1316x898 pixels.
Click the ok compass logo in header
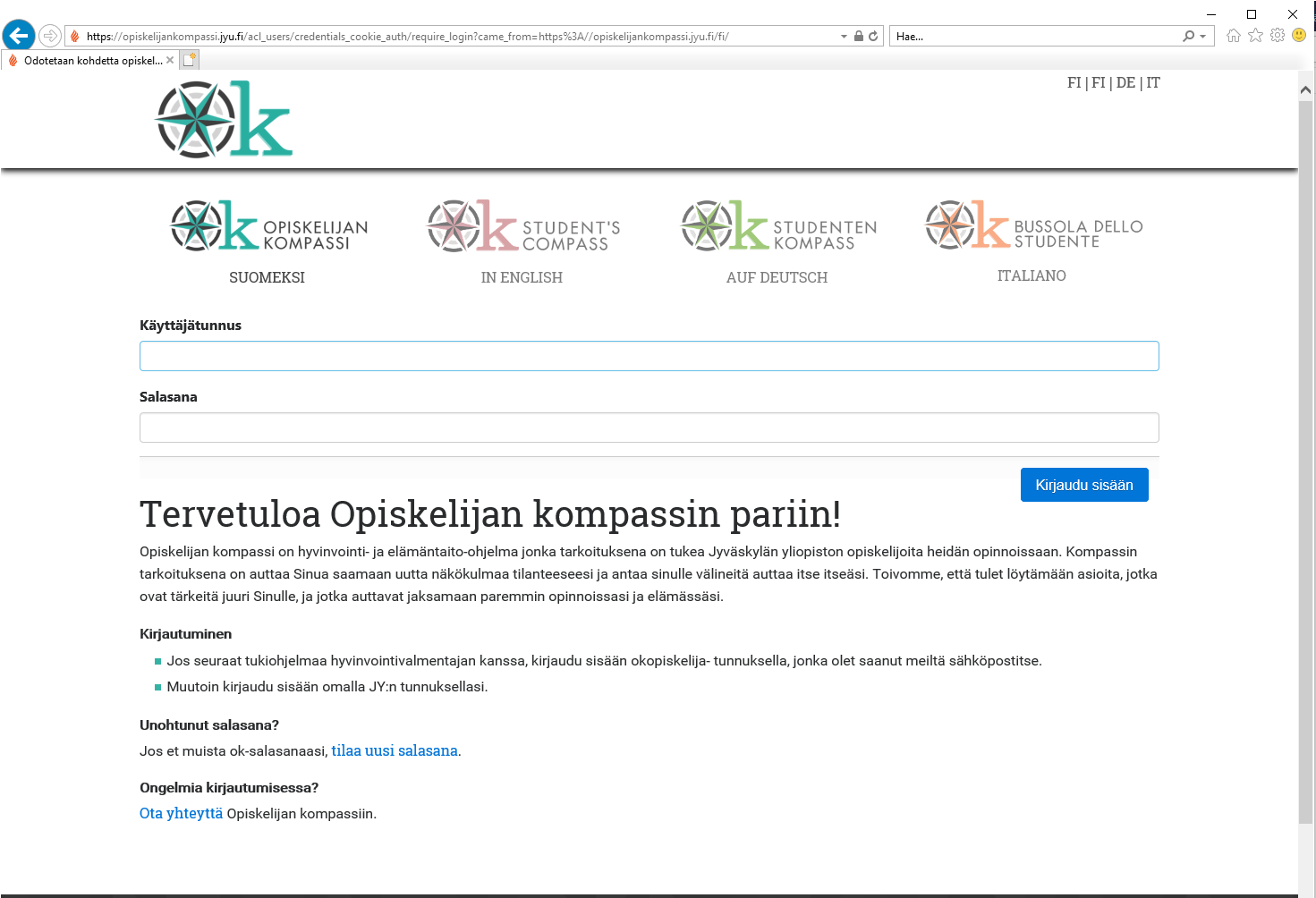pos(225,120)
